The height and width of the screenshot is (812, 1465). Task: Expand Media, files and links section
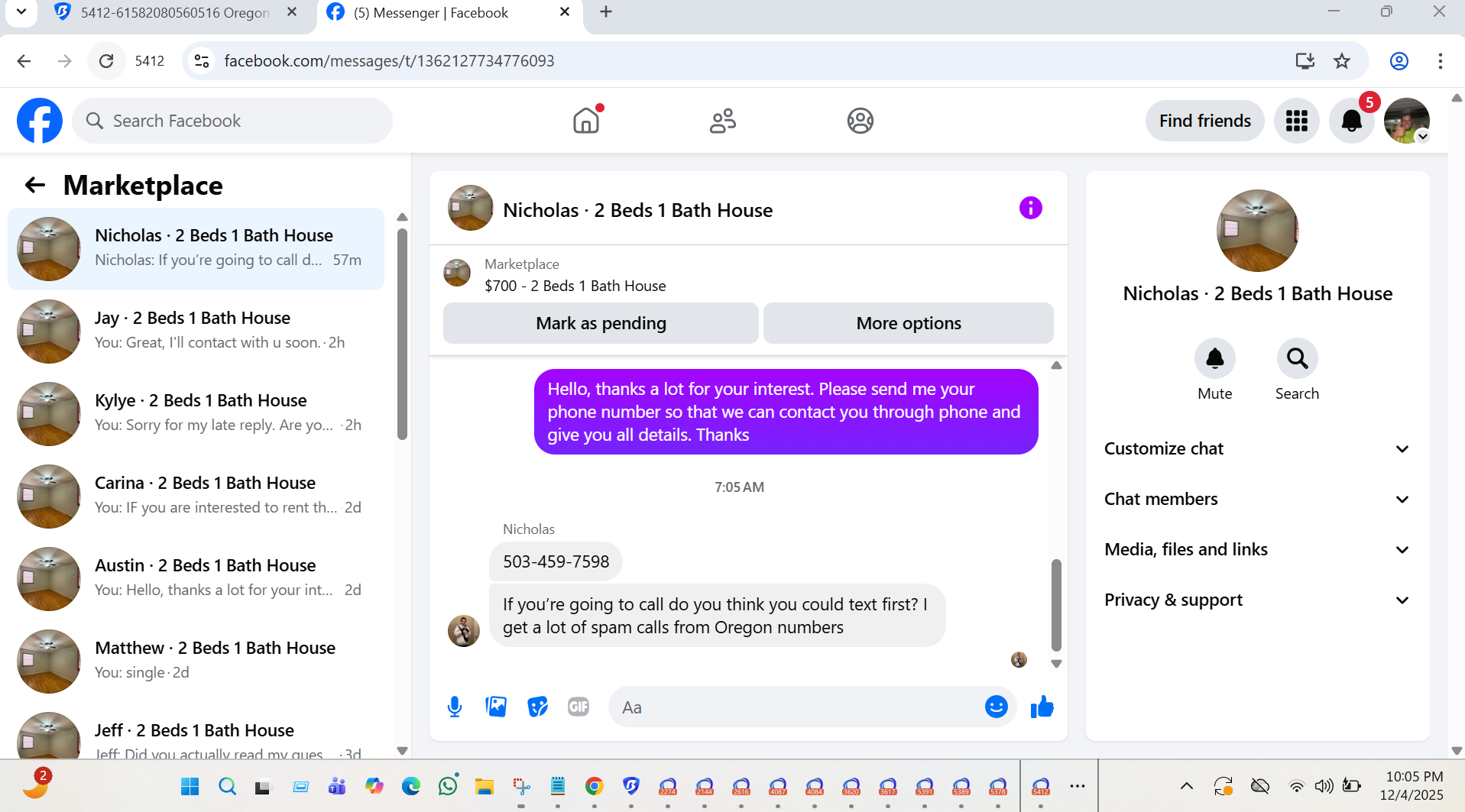pyautogui.click(x=1257, y=550)
